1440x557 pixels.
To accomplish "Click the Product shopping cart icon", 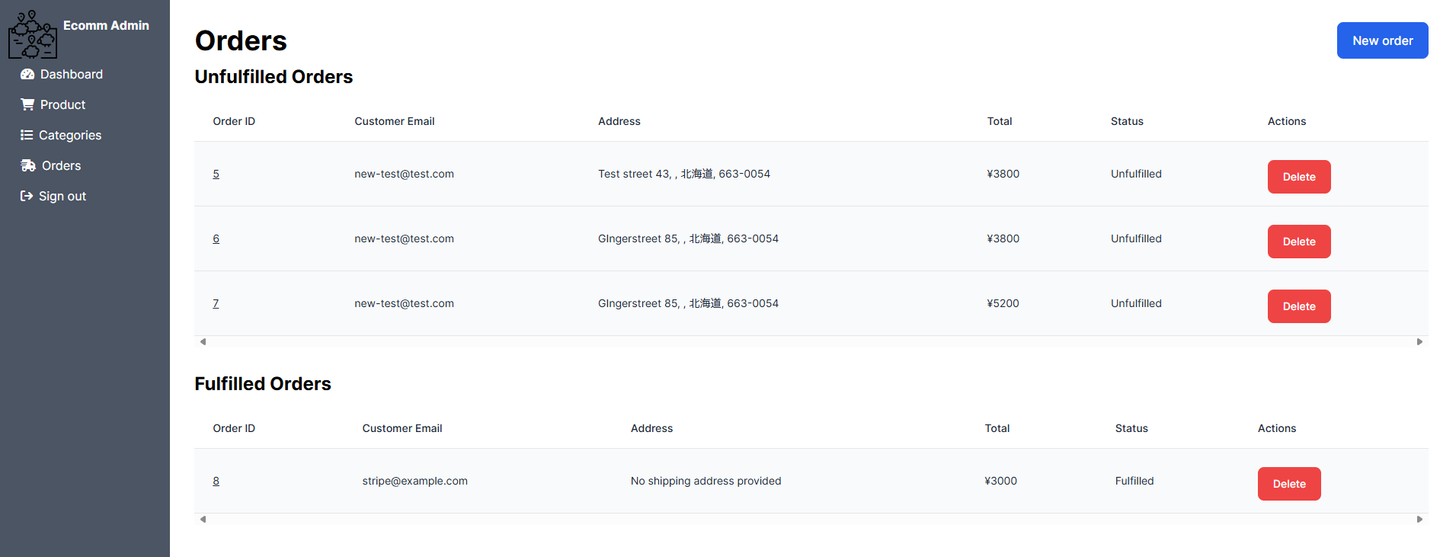I will [x=28, y=104].
